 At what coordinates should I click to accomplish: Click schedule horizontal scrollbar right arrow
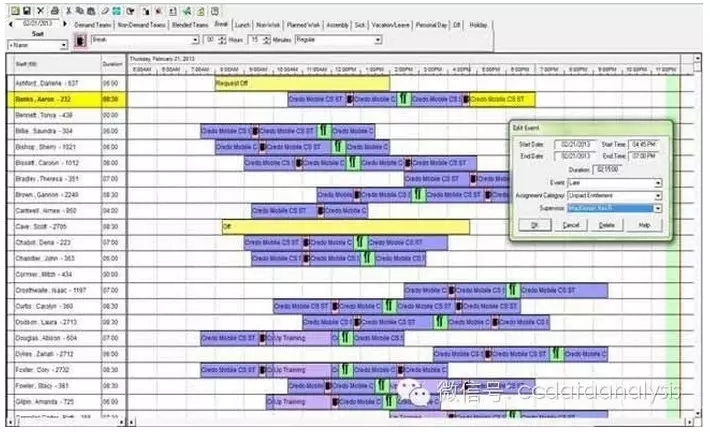coord(689,422)
